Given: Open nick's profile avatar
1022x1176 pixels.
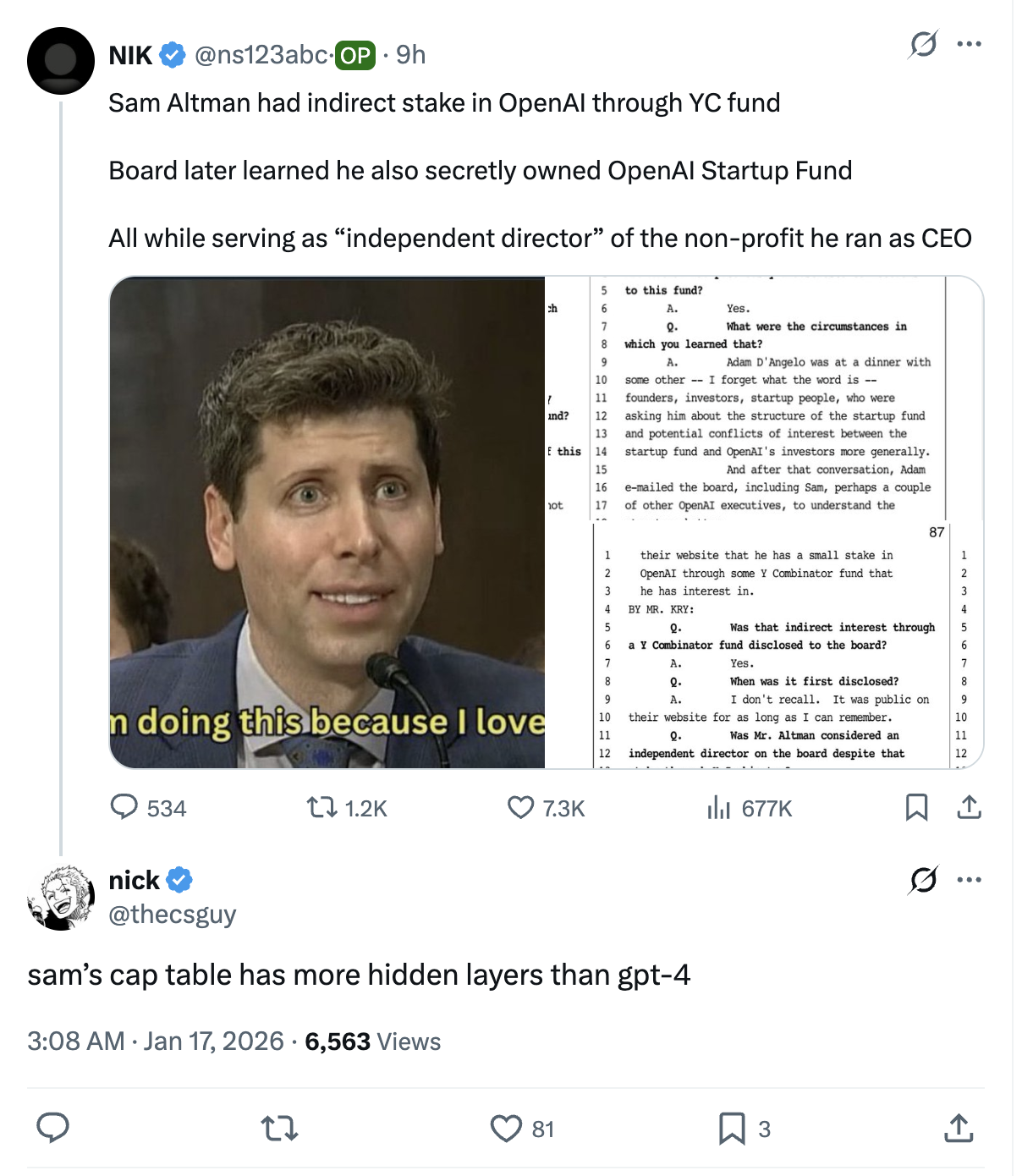Looking at the screenshot, I should (x=61, y=897).
